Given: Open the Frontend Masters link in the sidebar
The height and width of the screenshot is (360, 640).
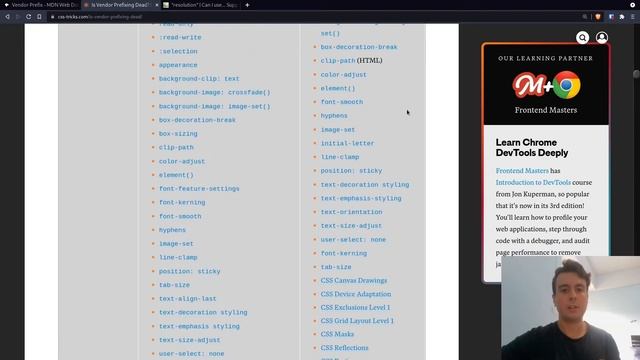Looking at the screenshot, I should click(522, 170).
